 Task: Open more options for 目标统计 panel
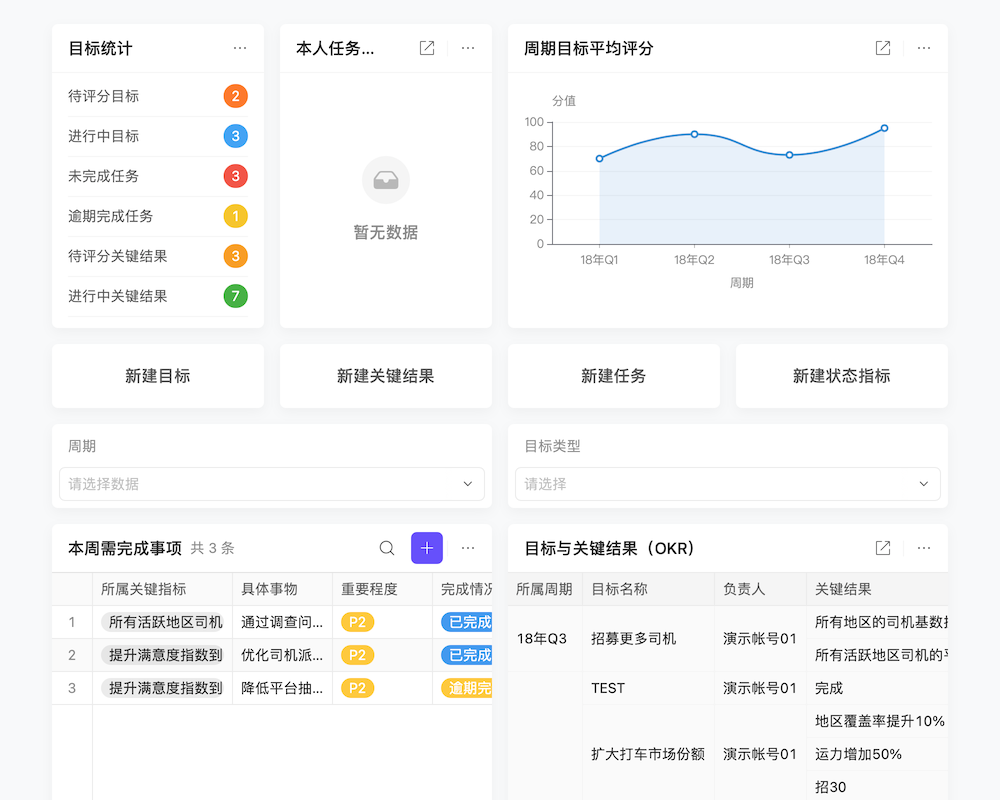[239, 47]
